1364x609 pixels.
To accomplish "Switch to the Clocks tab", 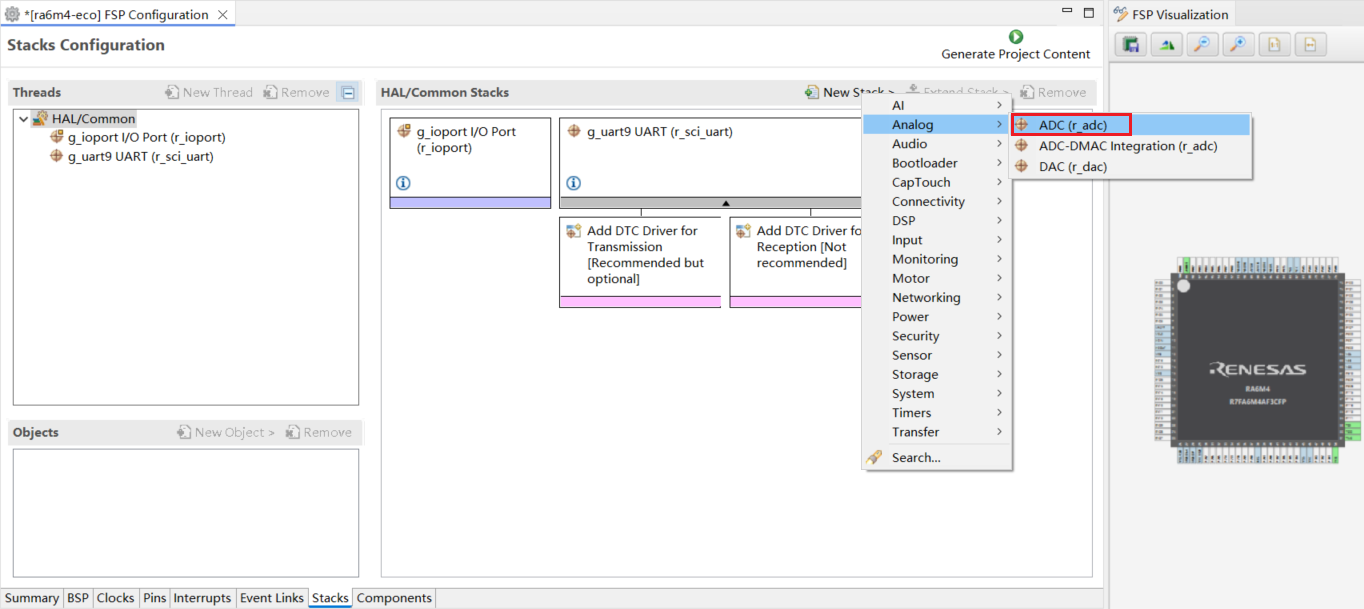I will (x=115, y=598).
